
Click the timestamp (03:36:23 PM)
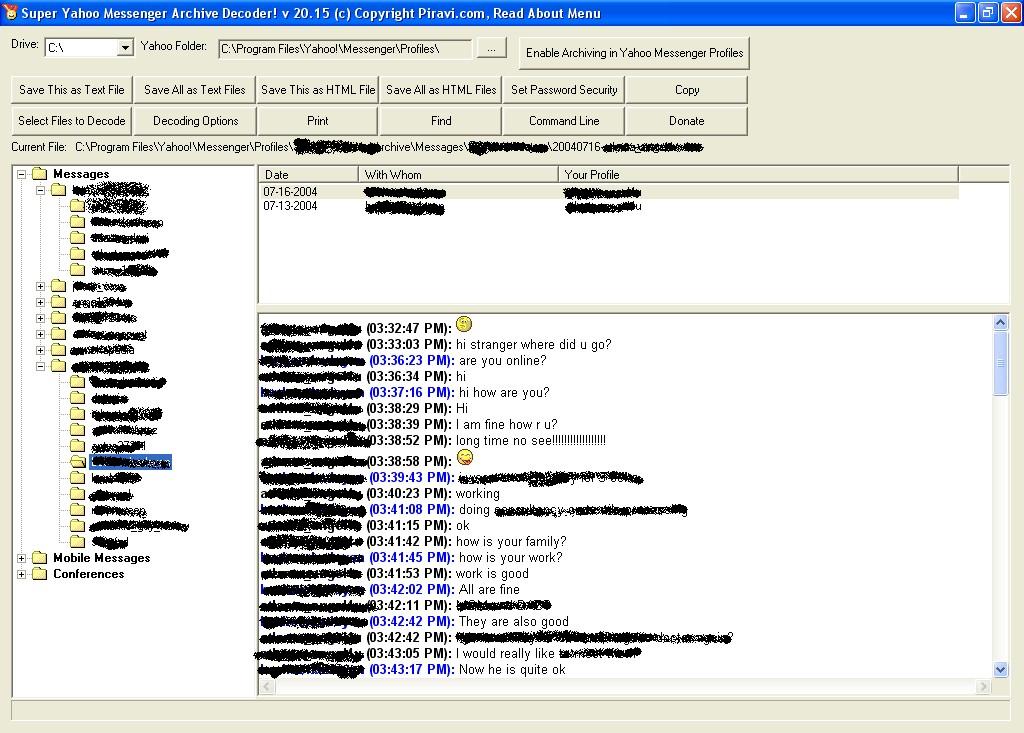click(x=411, y=361)
